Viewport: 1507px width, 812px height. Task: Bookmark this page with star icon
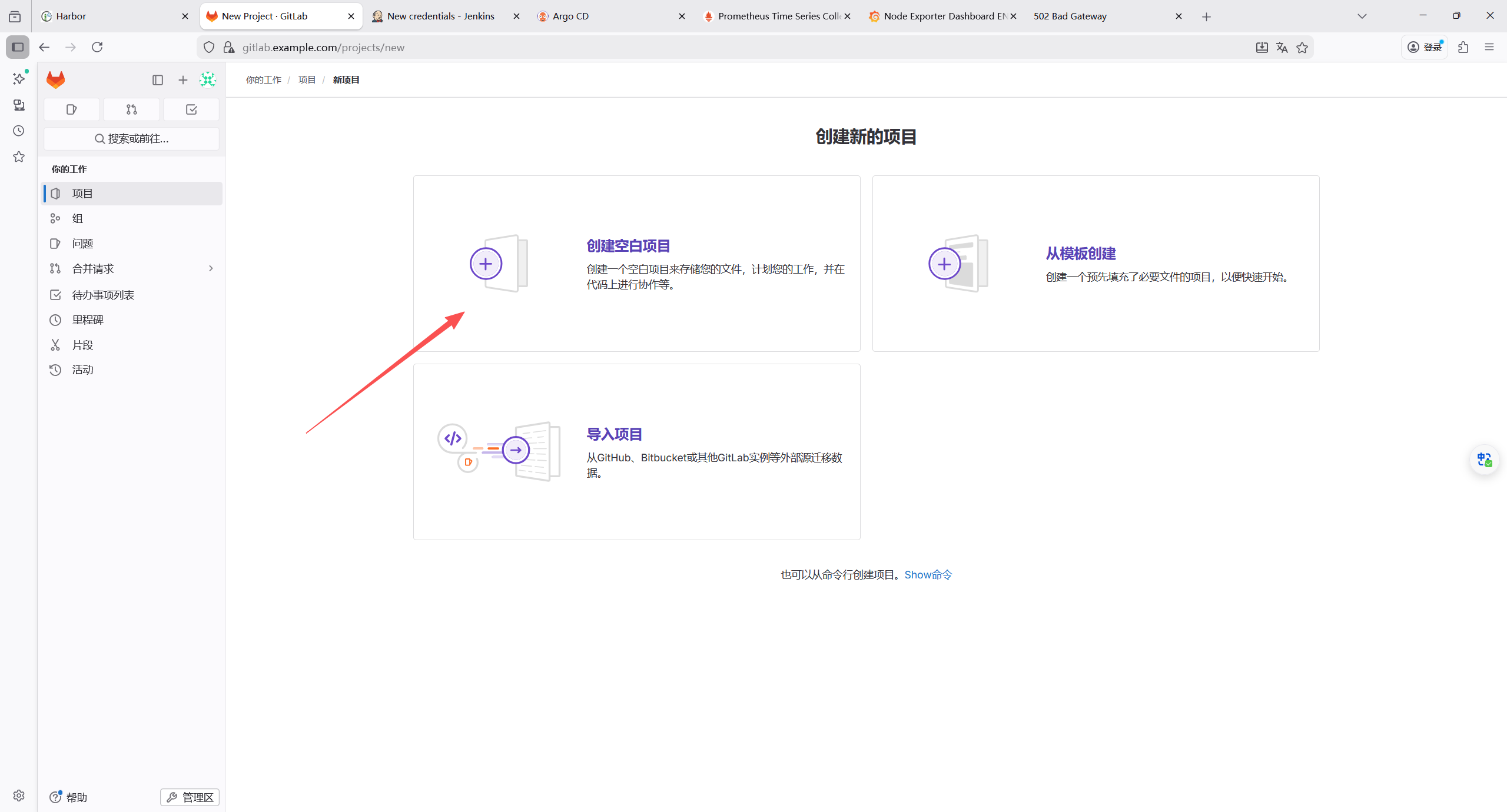tap(1302, 48)
